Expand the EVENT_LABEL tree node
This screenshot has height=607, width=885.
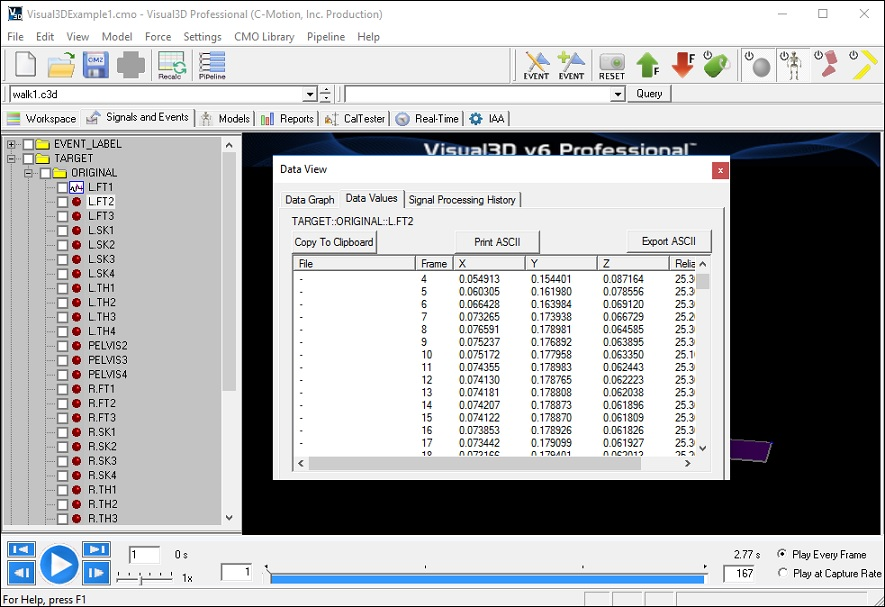pyautogui.click(x=11, y=144)
